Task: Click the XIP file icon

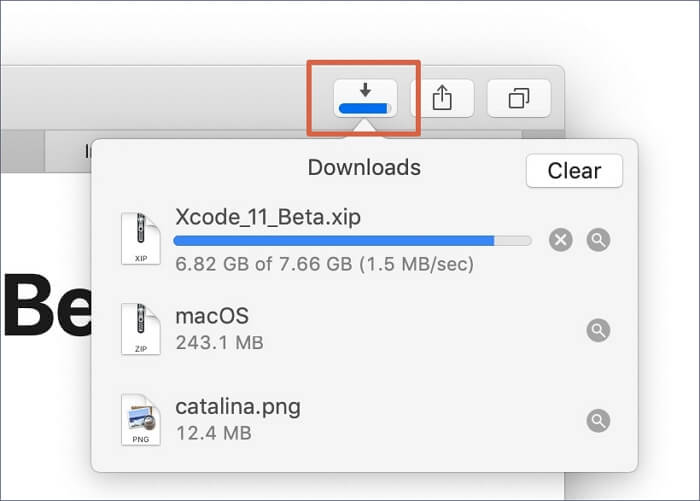Action: click(x=139, y=238)
